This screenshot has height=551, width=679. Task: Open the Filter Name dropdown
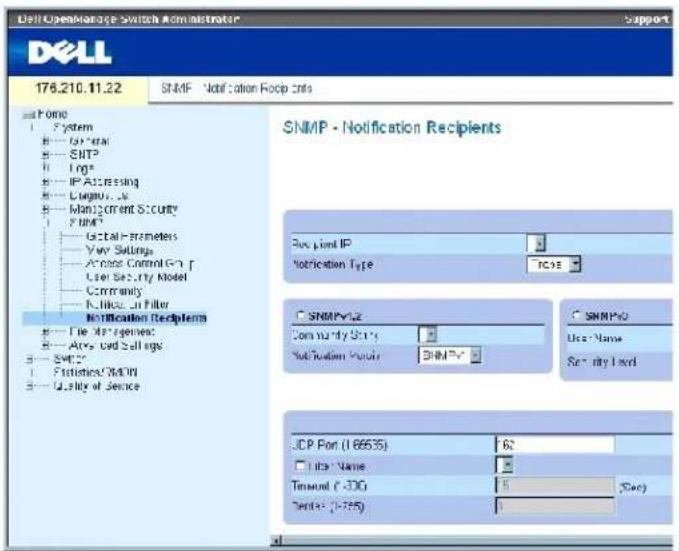[x=504, y=465]
